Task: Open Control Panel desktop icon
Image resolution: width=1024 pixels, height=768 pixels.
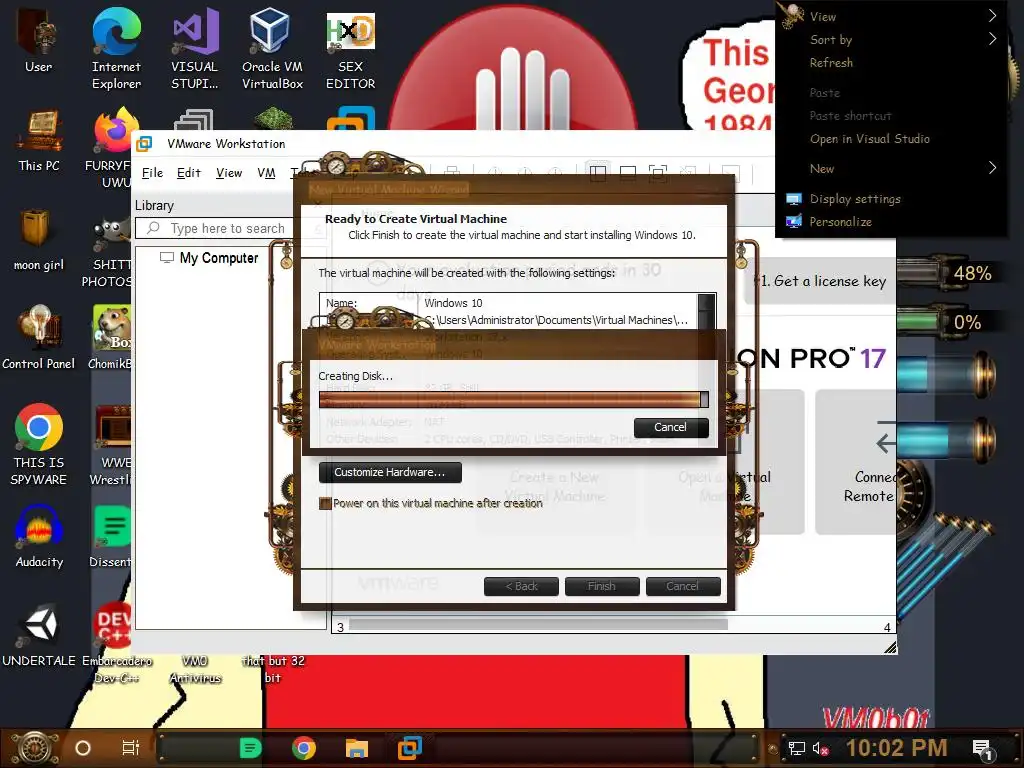Action: click(39, 338)
